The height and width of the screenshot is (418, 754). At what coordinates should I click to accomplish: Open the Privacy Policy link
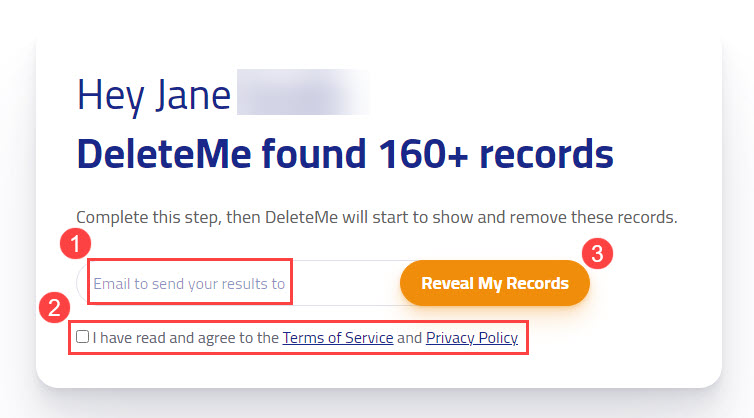click(x=472, y=338)
